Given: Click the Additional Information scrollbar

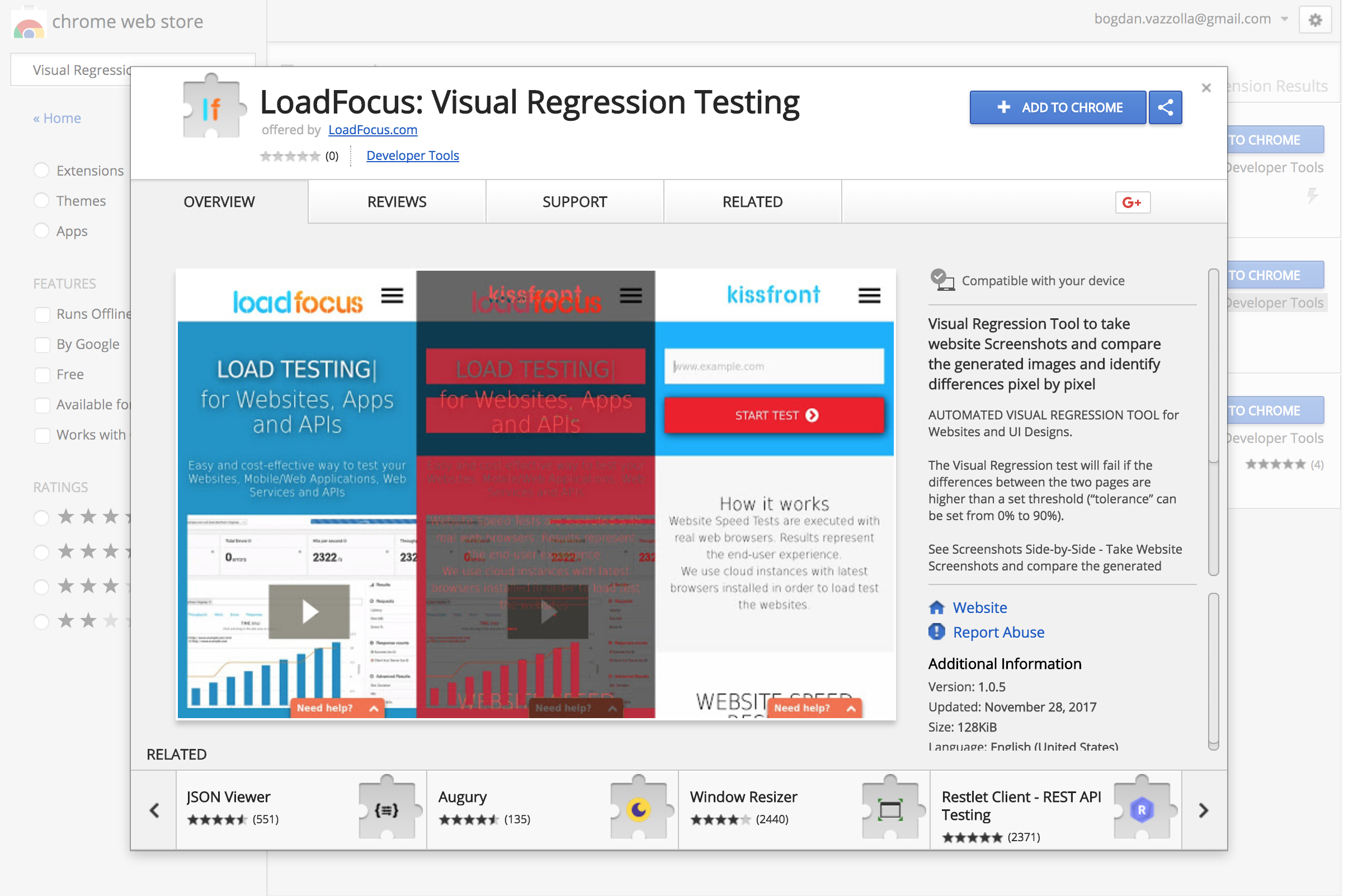Looking at the screenshot, I should [1214, 671].
